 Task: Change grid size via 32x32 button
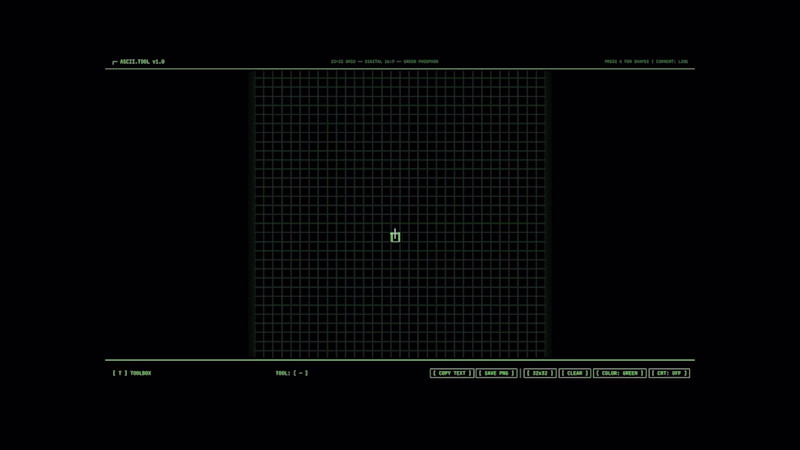pos(540,373)
